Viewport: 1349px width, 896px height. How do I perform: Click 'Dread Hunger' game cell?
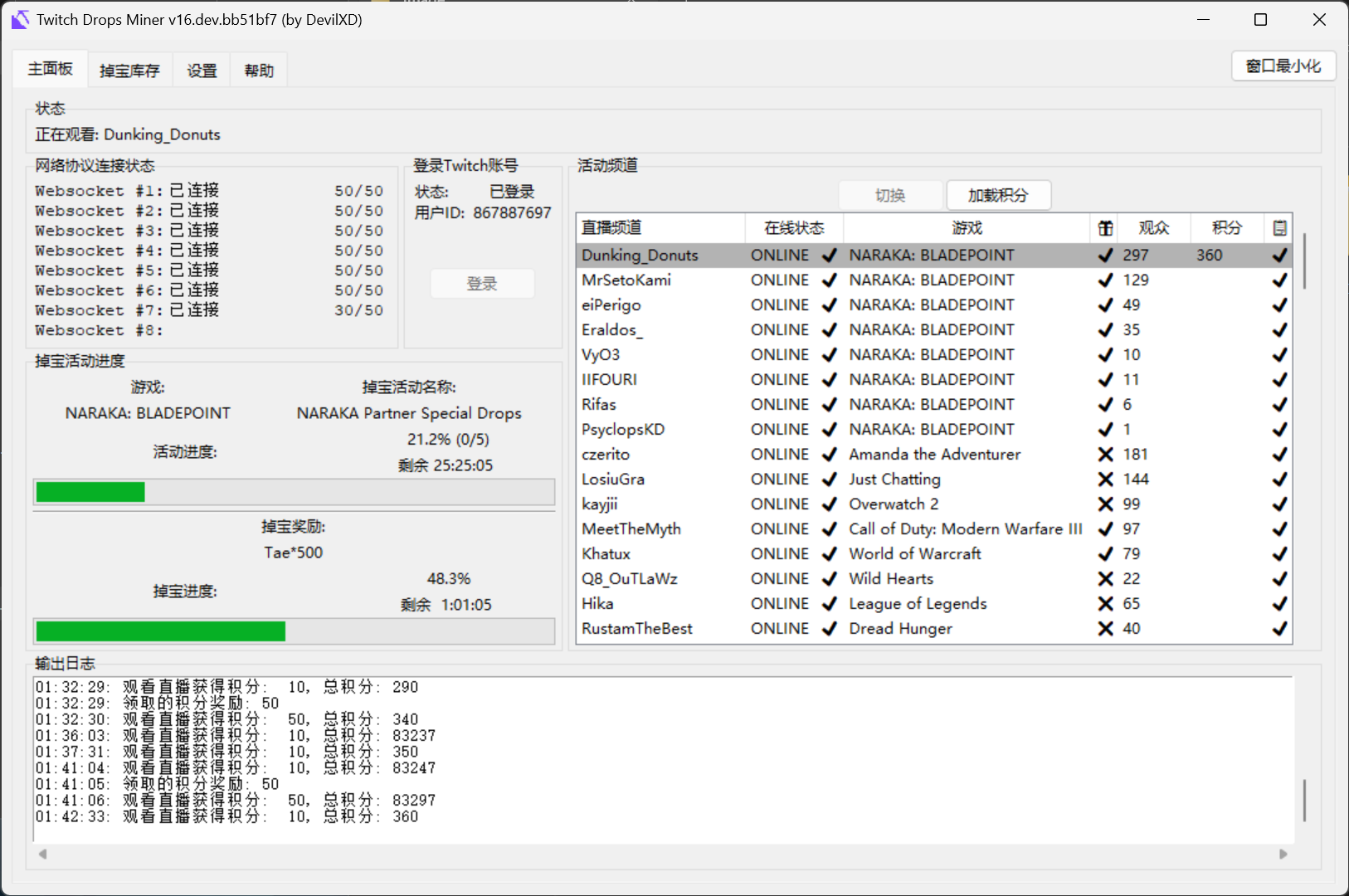point(900,629)
